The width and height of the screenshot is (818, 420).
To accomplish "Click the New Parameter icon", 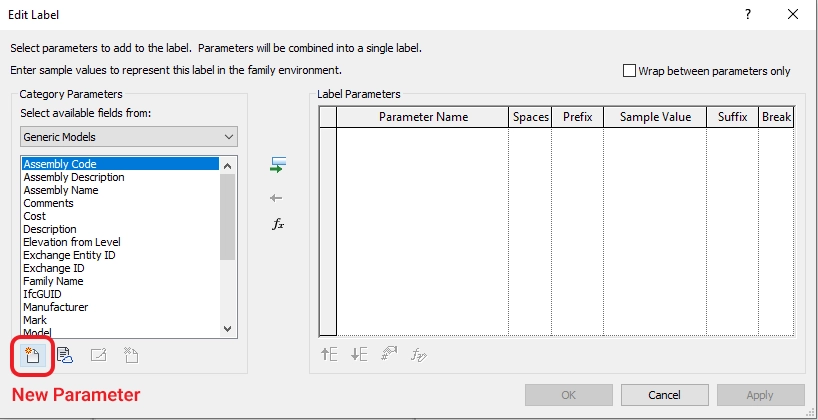I will (31, 354).
